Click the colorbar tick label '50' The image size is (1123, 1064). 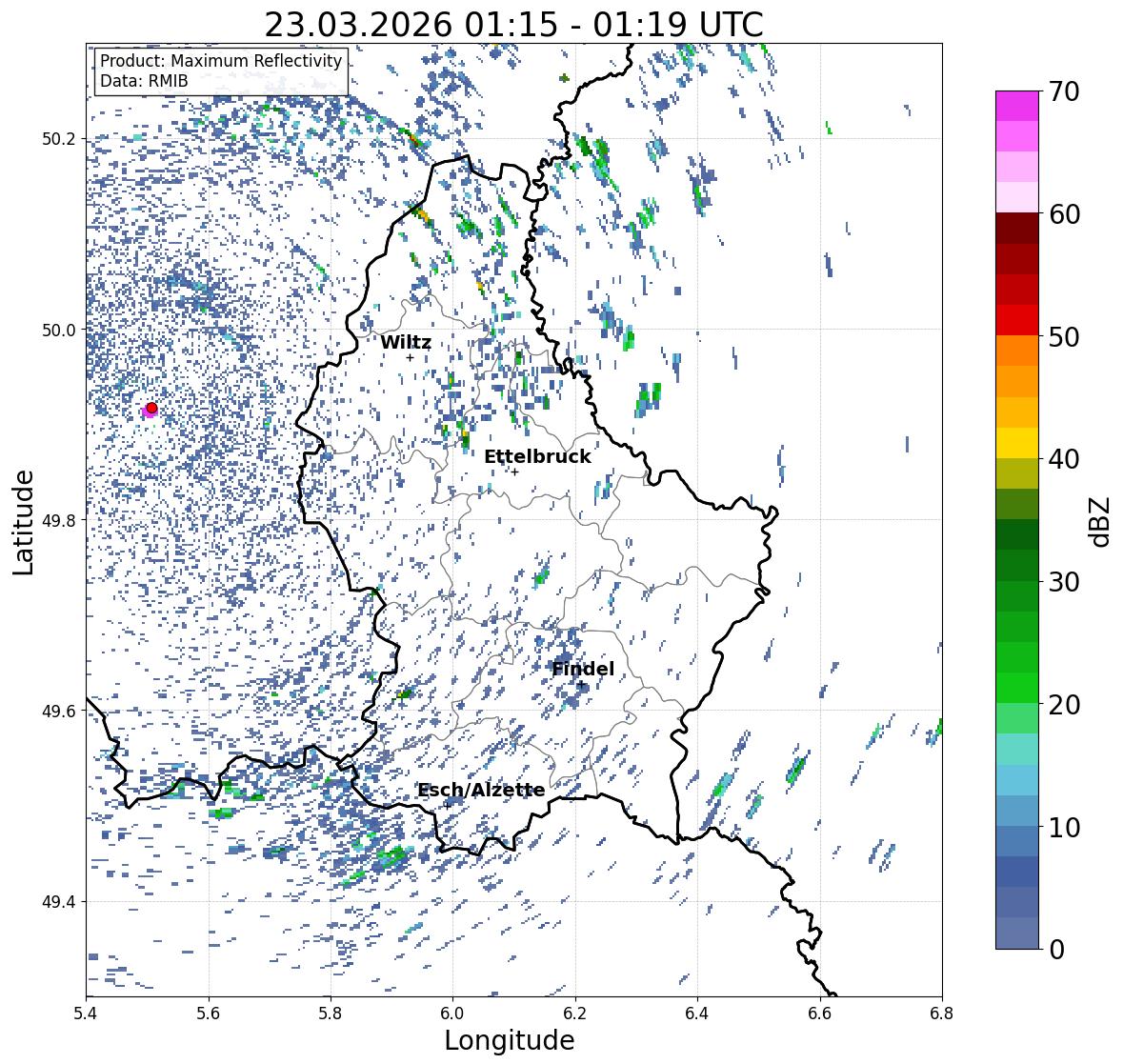[x=1064, y=336]
